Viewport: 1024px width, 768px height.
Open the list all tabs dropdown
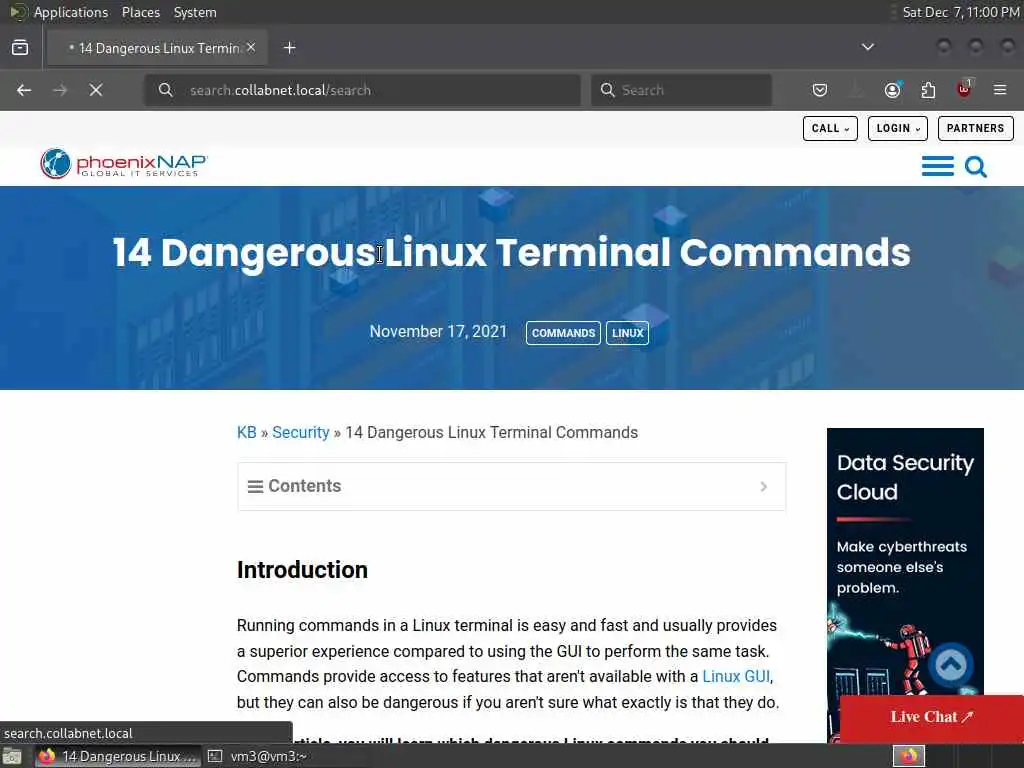(867, 47)
